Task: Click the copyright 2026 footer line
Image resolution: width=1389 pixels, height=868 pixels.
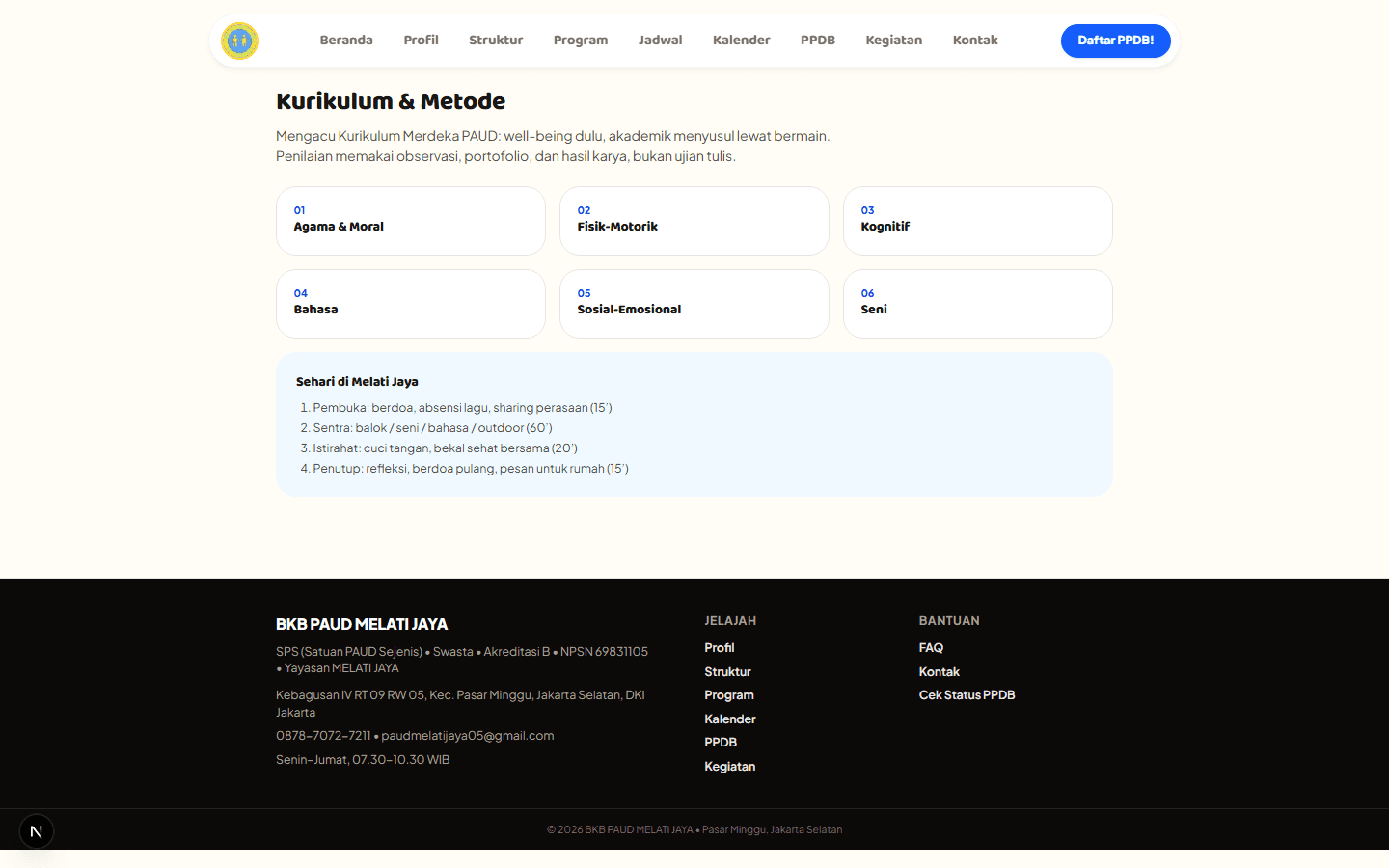Action: coord(694,829)
